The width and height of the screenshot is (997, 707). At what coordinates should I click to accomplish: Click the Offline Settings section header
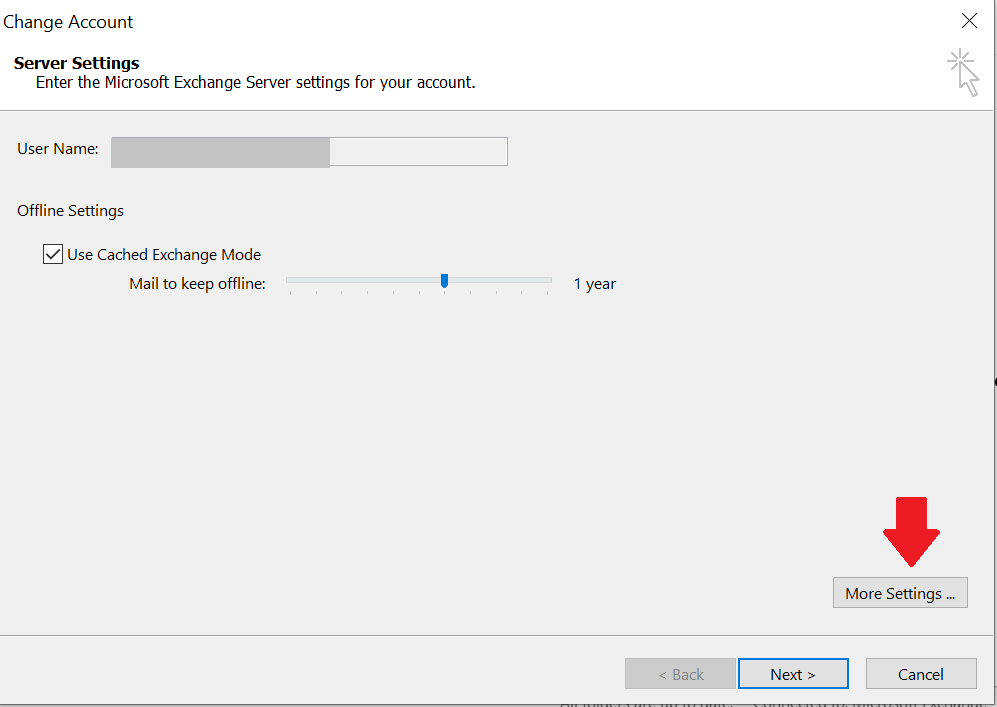pyautogui.click(x=70, y=210)
